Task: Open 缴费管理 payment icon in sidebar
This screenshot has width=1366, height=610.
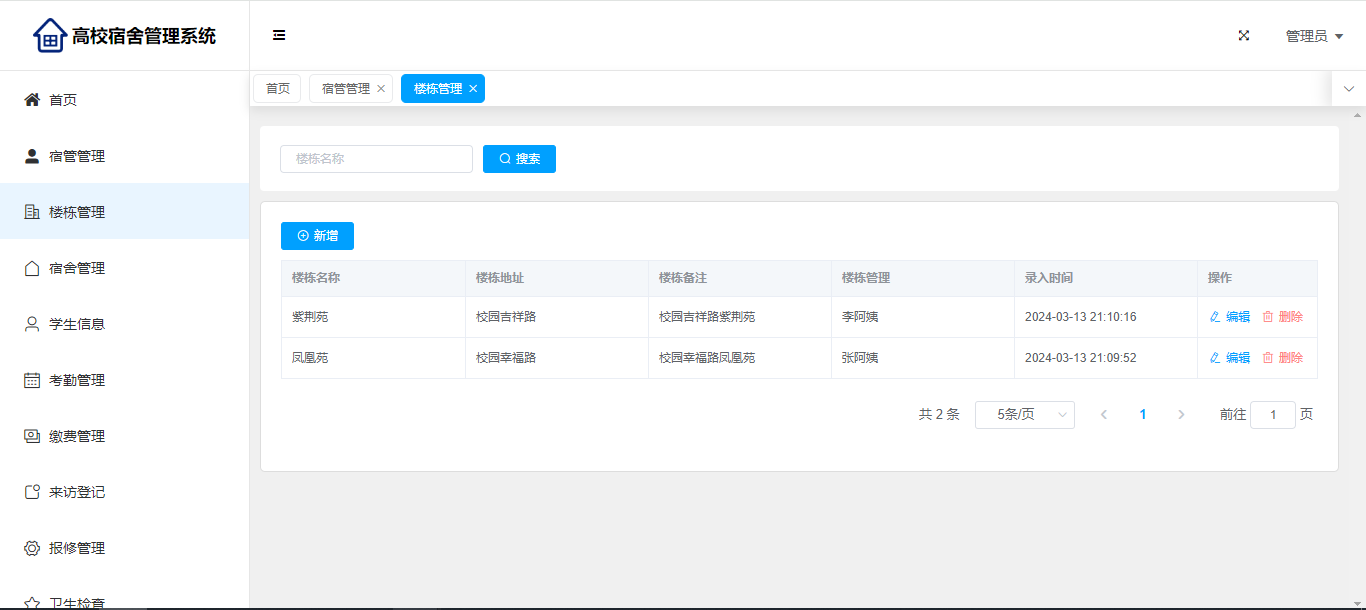Action: point(32,436)
